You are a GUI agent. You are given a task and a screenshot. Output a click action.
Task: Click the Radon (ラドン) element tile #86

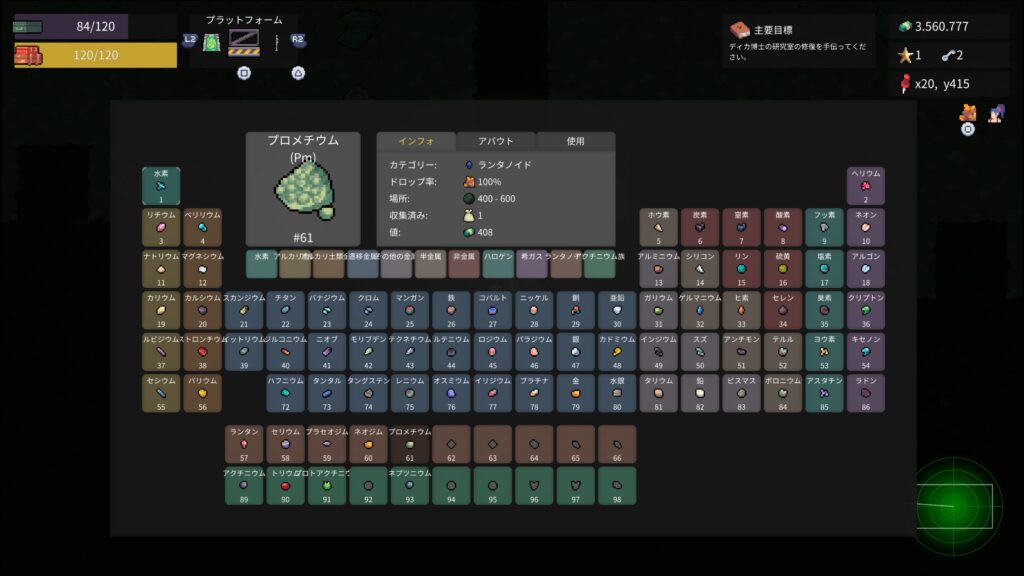[866, 394]
